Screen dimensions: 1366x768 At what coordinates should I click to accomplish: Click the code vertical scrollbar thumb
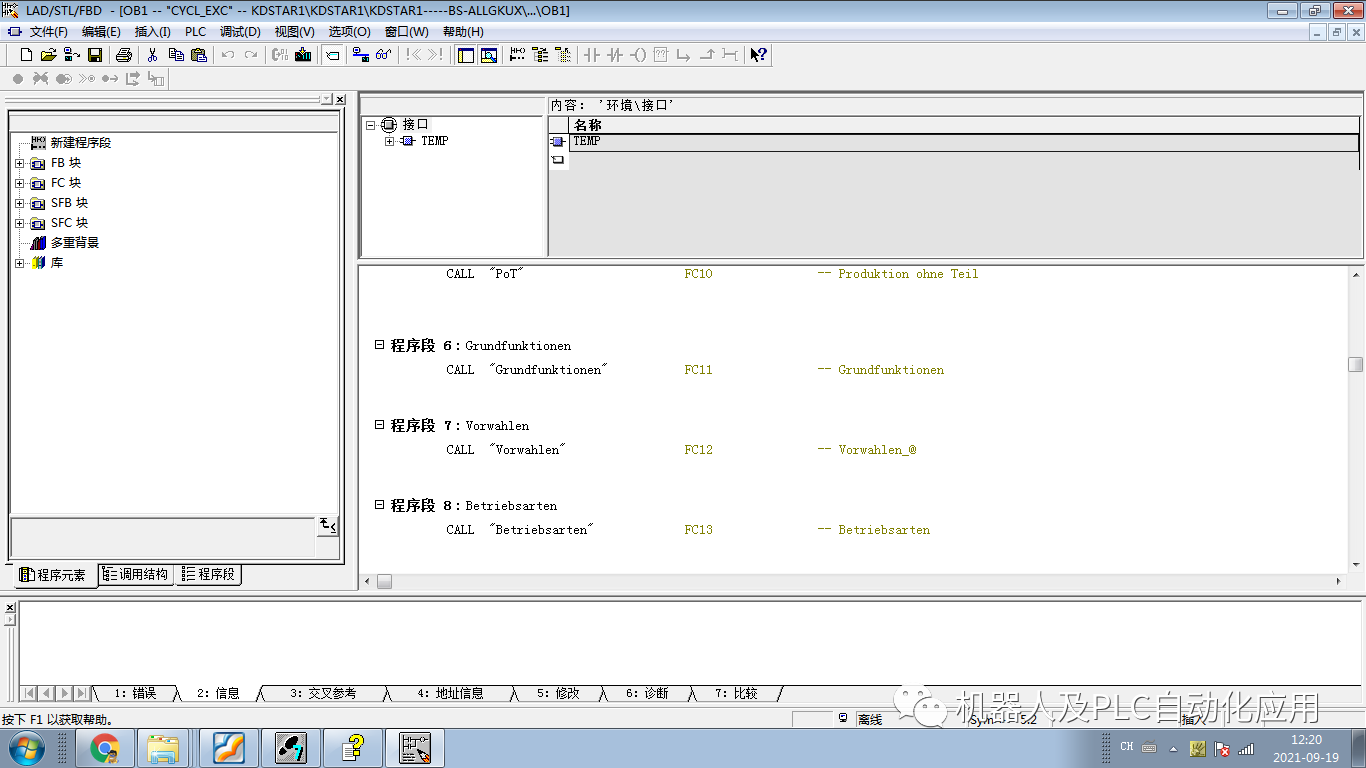1355,365
